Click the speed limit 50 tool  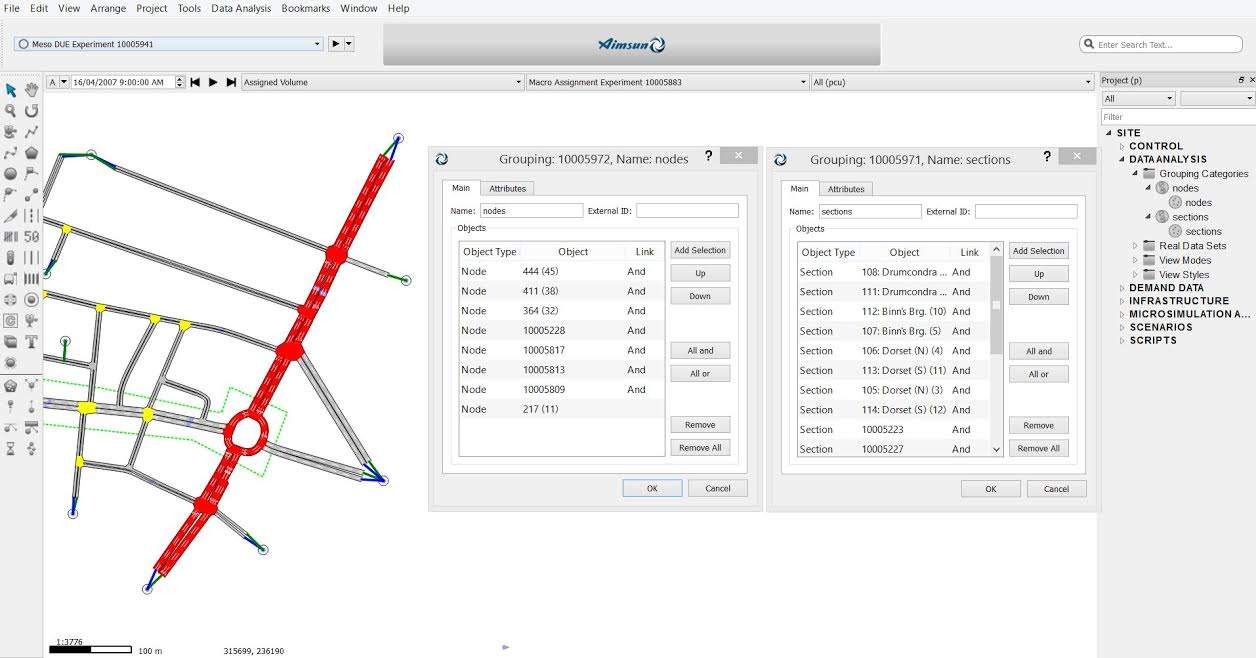(x=32, y=237)
